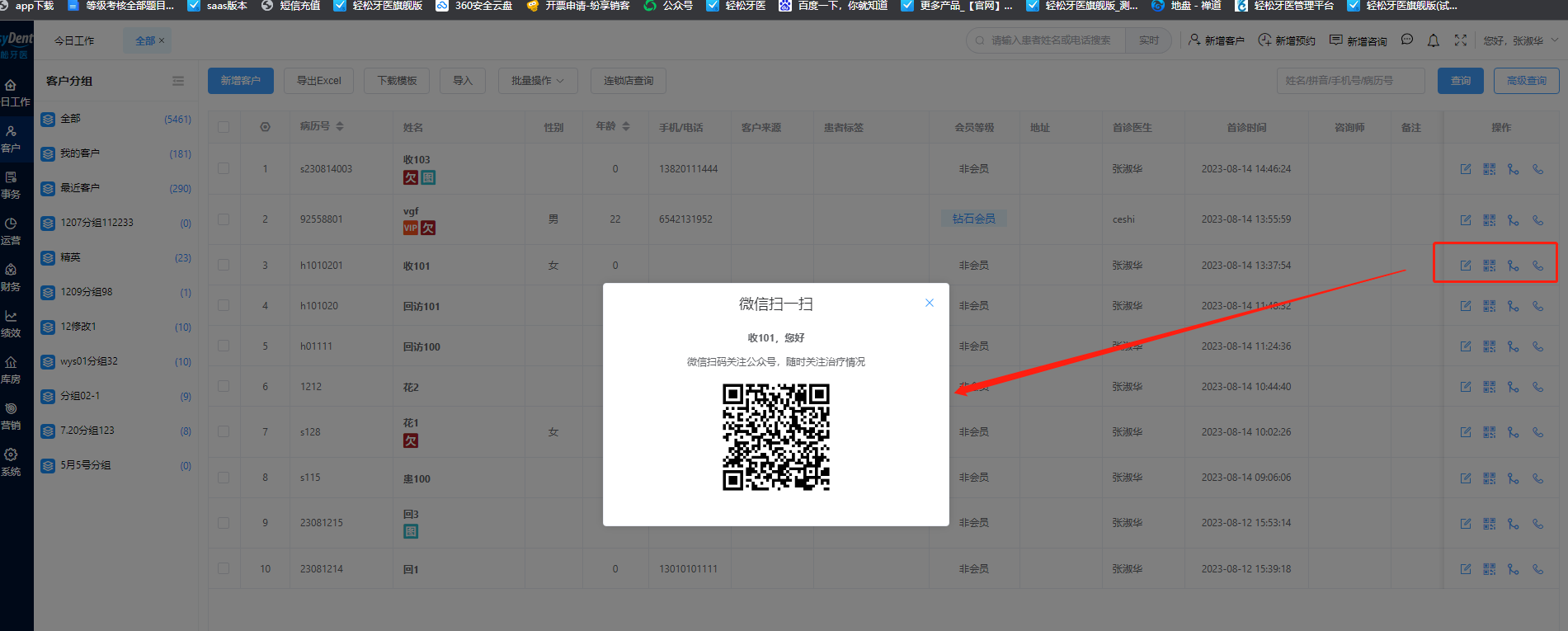The width and height of the screenshot is (1568, 631).
Task: Click the 新增客户 blue button
Action: tap(241, 81)
